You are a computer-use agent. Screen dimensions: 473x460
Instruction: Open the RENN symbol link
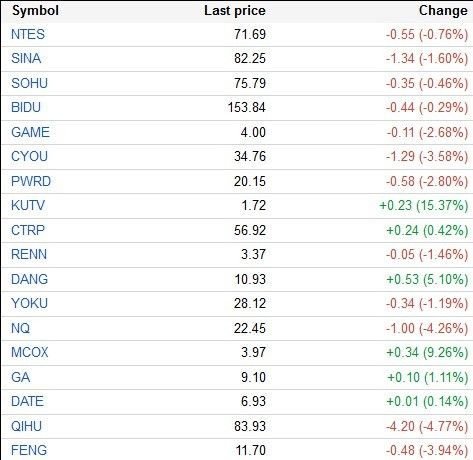pyautogui.click(x=29, y=254)
